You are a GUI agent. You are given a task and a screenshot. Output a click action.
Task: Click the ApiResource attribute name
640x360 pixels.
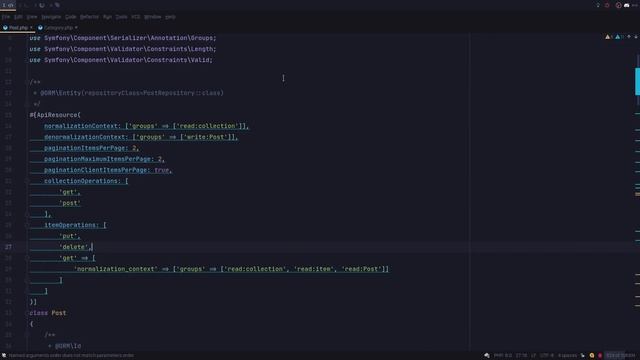57,115
